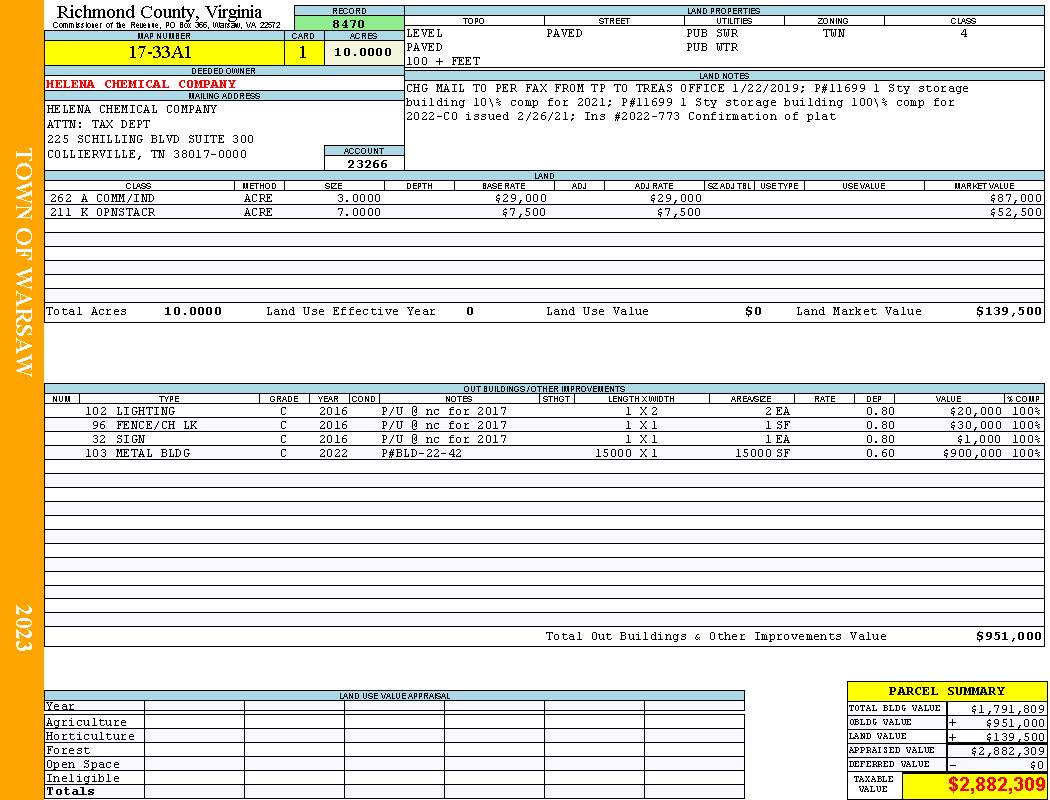Select PUB SWR utilities entry

(x=712, y=33)
